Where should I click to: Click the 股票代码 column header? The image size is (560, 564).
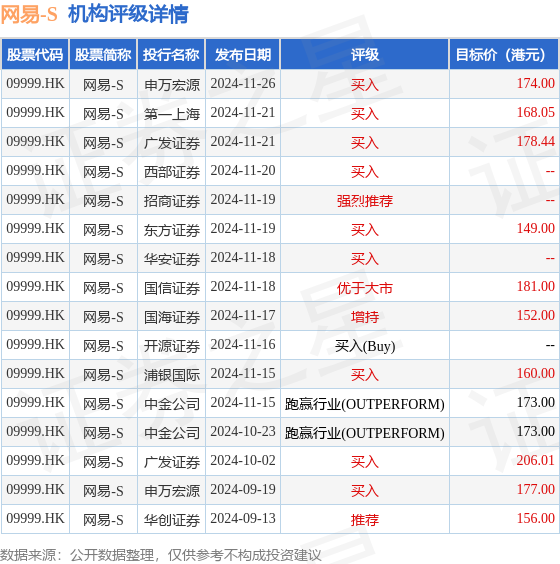click(35, 54)
